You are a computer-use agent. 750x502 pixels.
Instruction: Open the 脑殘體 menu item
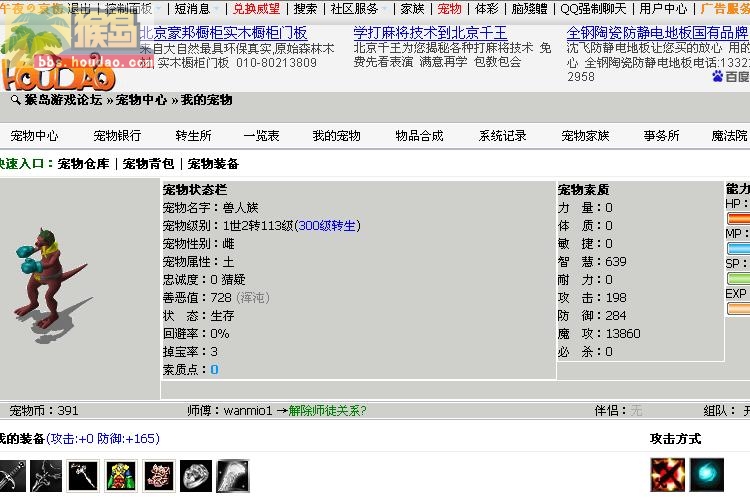click(x=529, y=8)
